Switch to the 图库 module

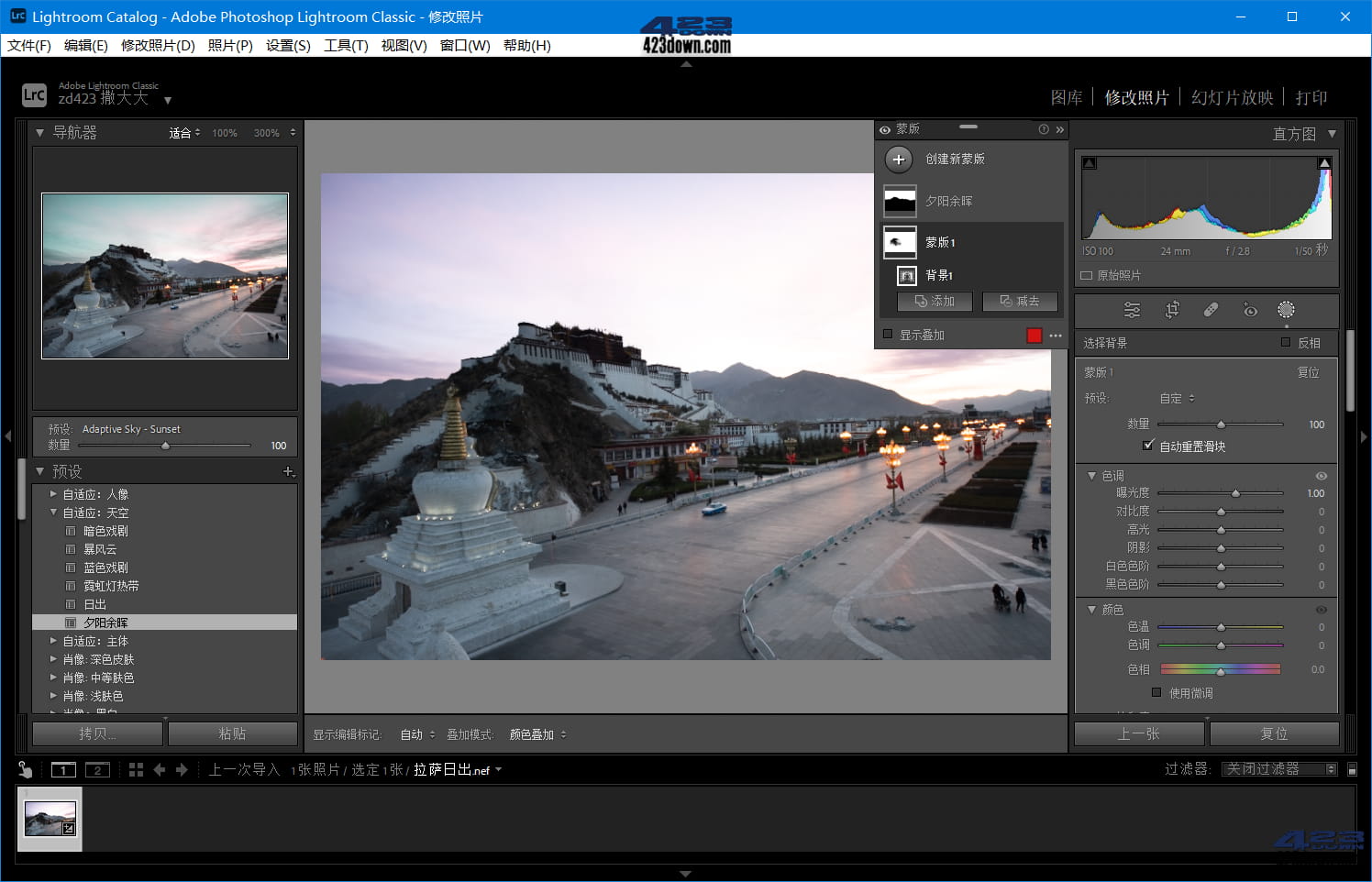(1067, 97)
